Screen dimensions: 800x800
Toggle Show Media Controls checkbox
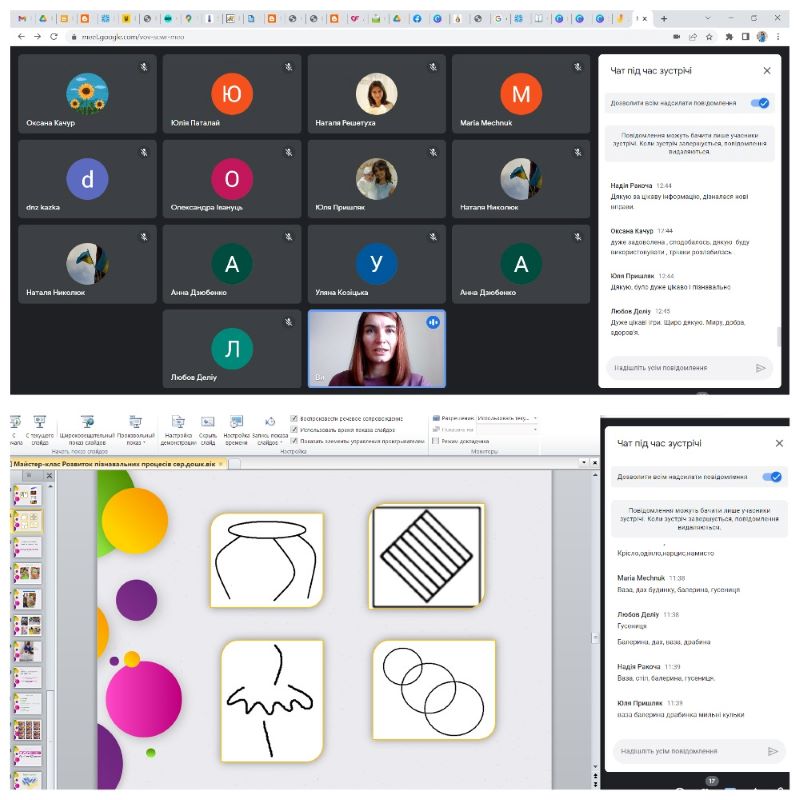pyautogui.click(x=294, y=441)
